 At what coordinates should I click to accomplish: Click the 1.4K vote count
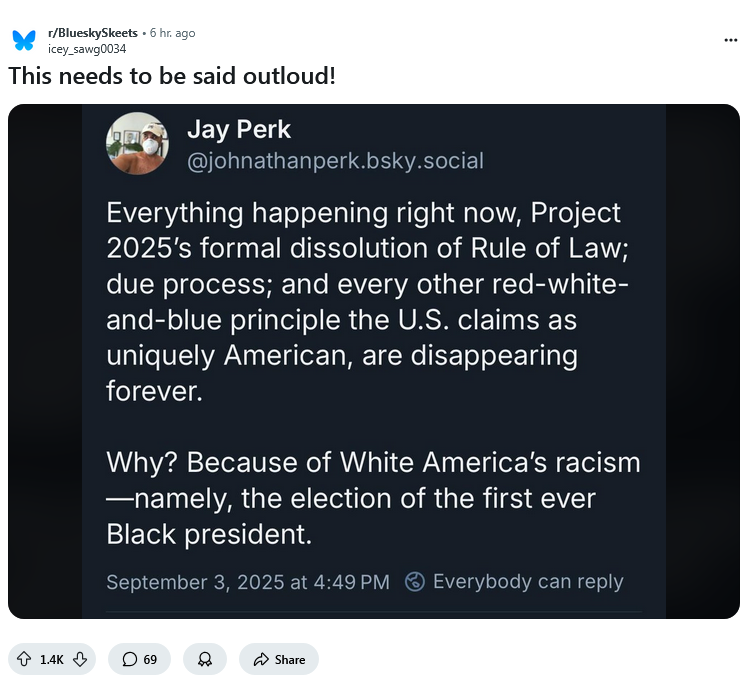pos(52,659)
